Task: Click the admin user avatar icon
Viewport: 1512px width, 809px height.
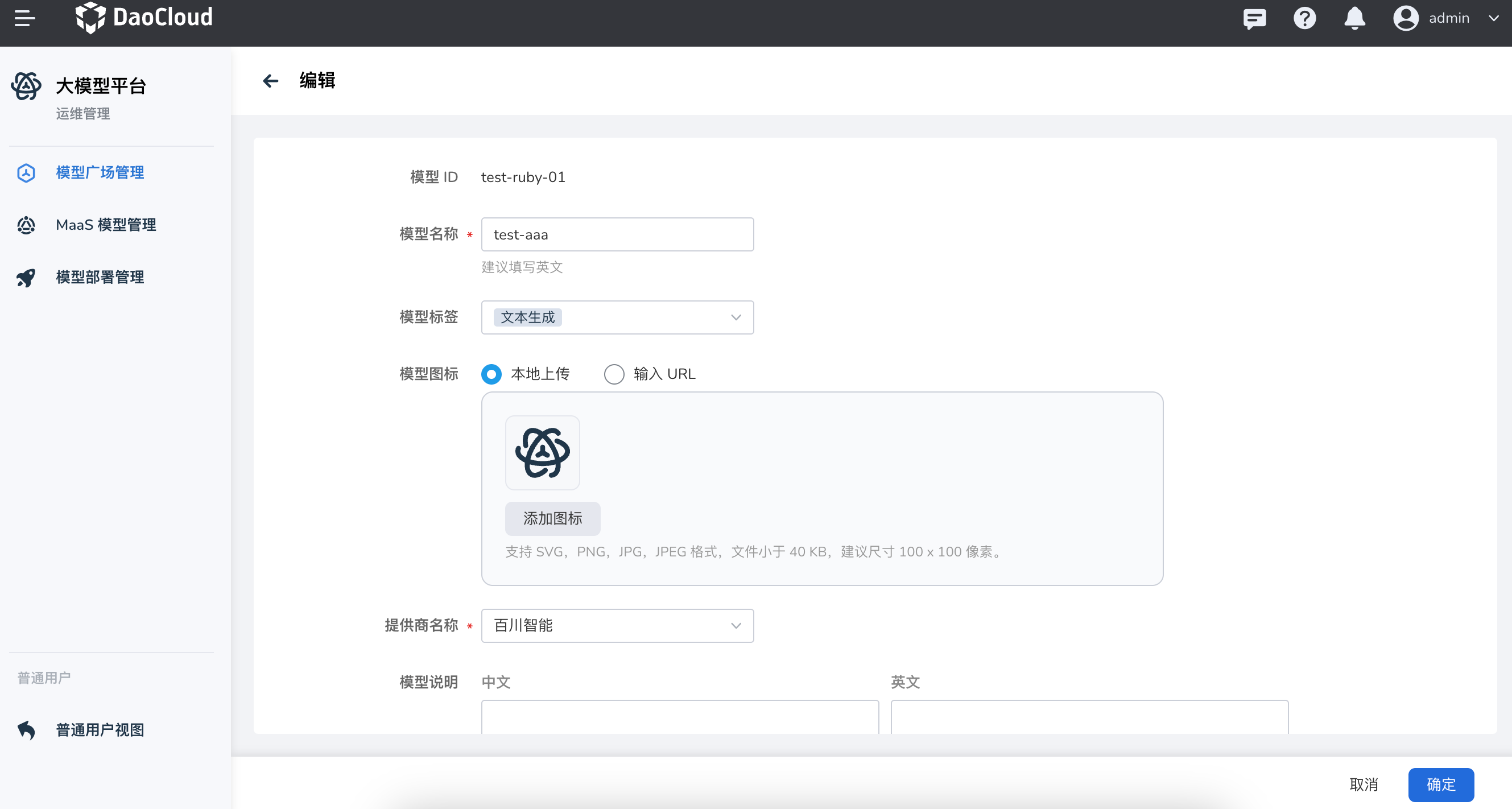Action: 1405,18
